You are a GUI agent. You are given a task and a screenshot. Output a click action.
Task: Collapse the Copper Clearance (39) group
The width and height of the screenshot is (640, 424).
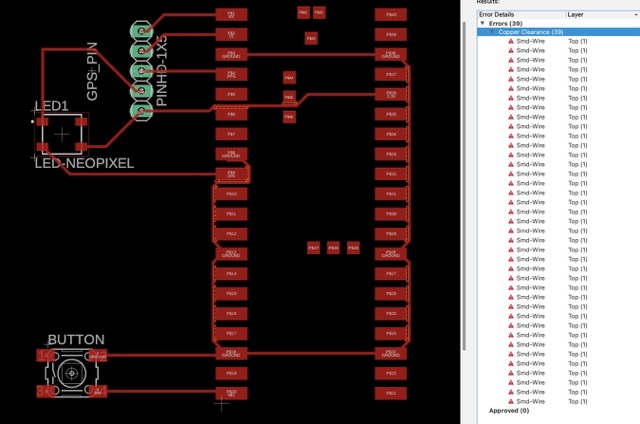coord(492,32)
